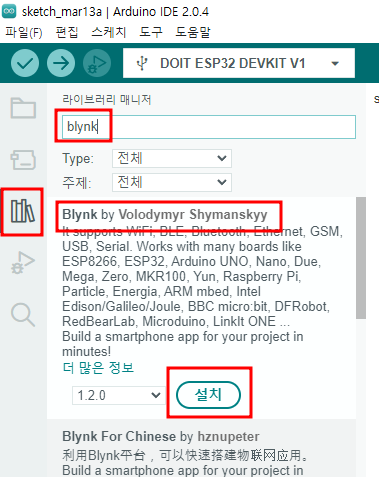Click the 설치 install button
Viewport: 379px width, 477px height.
pyautogui.click(x=208, y=395)
